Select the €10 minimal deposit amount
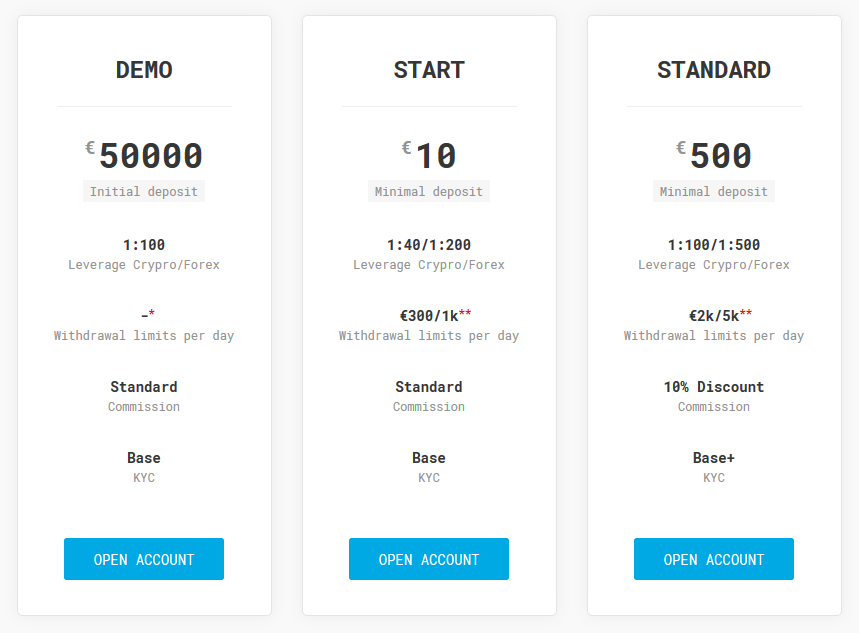 [x=429, y=156]
